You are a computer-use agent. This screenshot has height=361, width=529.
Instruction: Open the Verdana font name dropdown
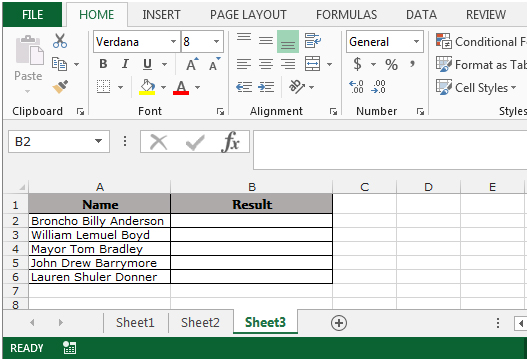tap(173, 41)
